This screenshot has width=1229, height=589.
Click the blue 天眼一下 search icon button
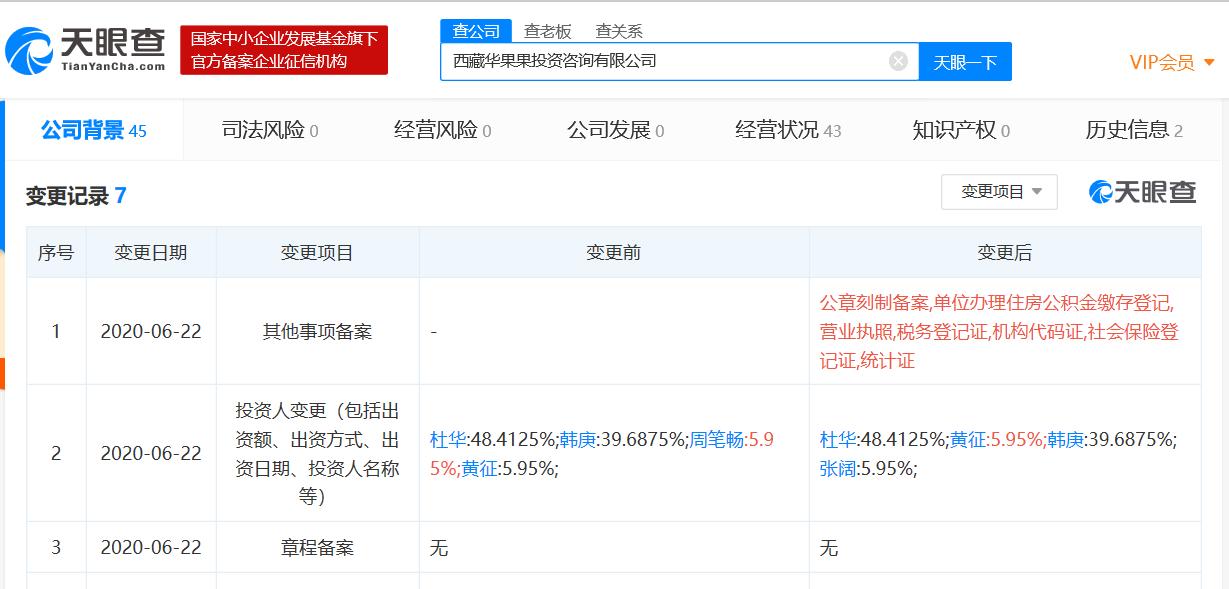[964, 61]
